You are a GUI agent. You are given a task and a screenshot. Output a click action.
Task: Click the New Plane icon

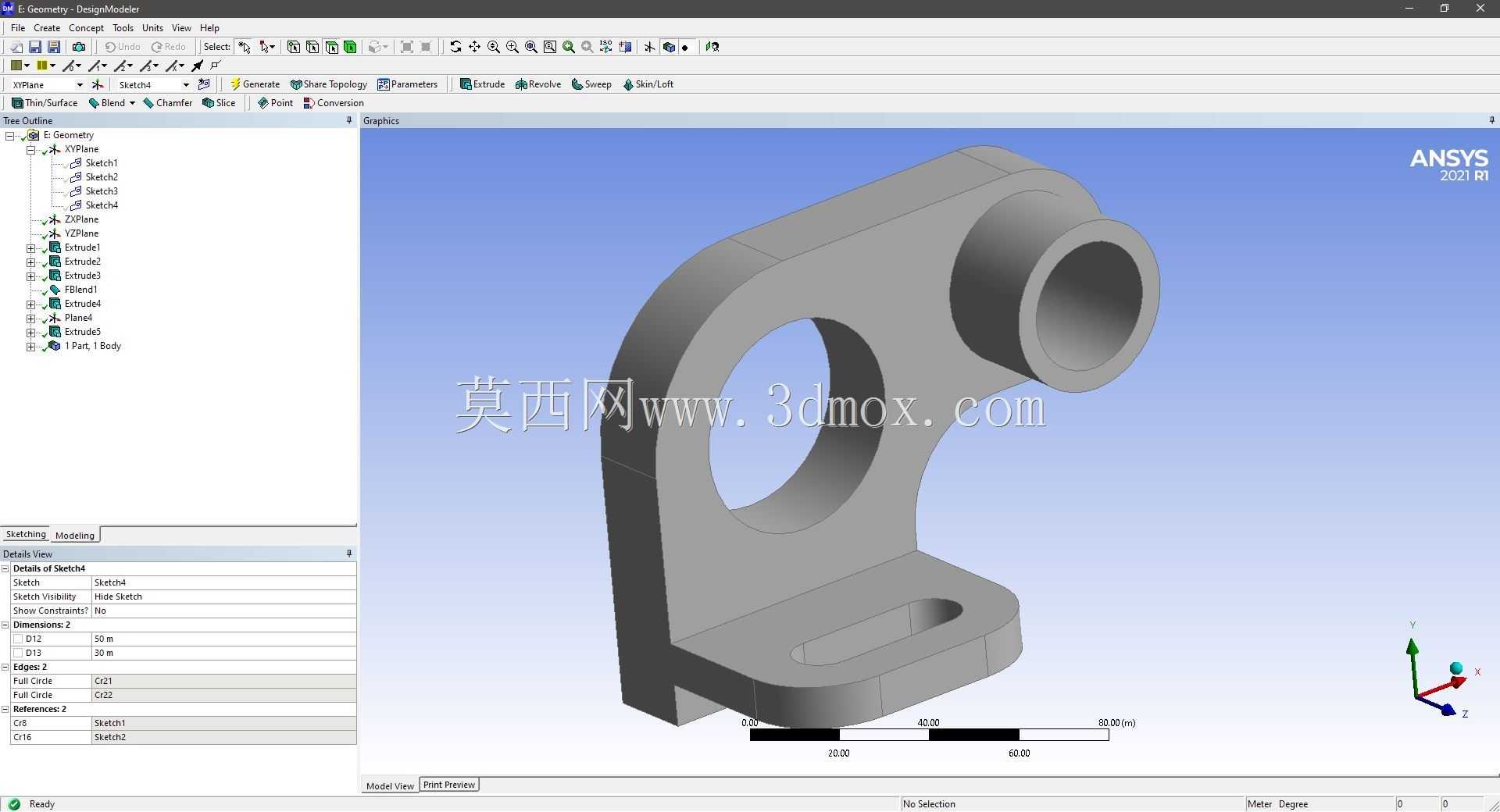98,84
